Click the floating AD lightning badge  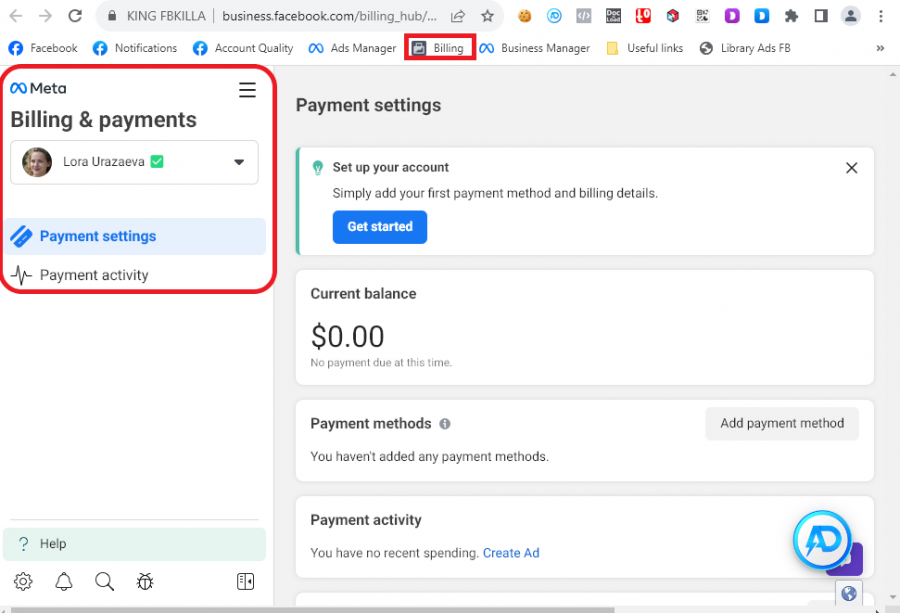point(822,540)
